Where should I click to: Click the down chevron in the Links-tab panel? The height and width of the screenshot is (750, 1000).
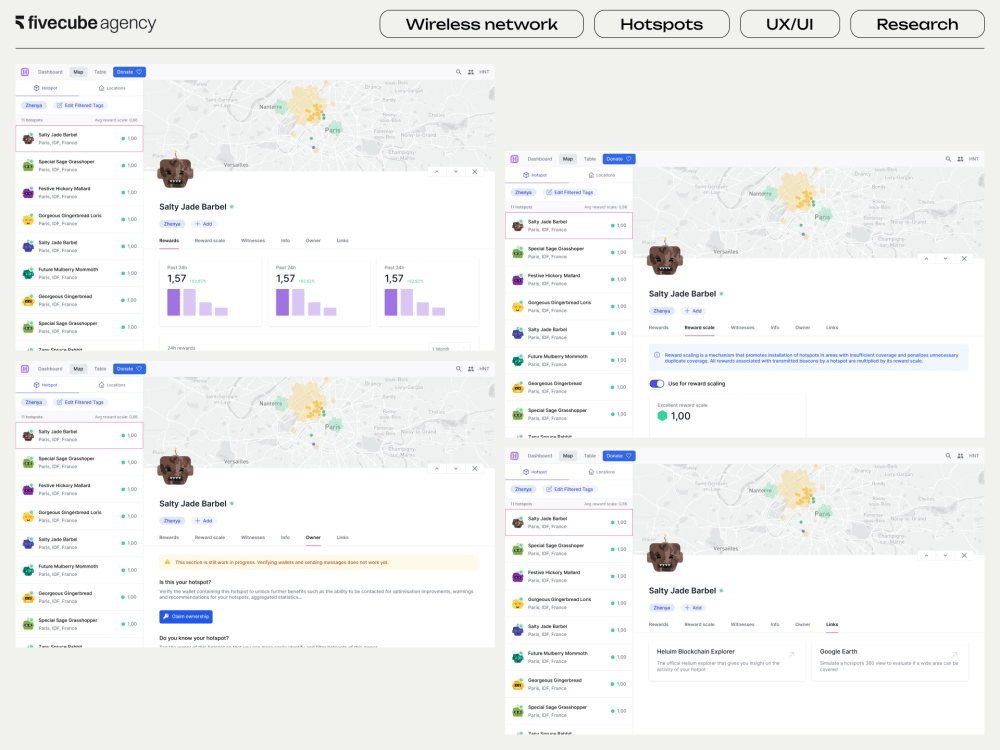[x=945, y=555]
